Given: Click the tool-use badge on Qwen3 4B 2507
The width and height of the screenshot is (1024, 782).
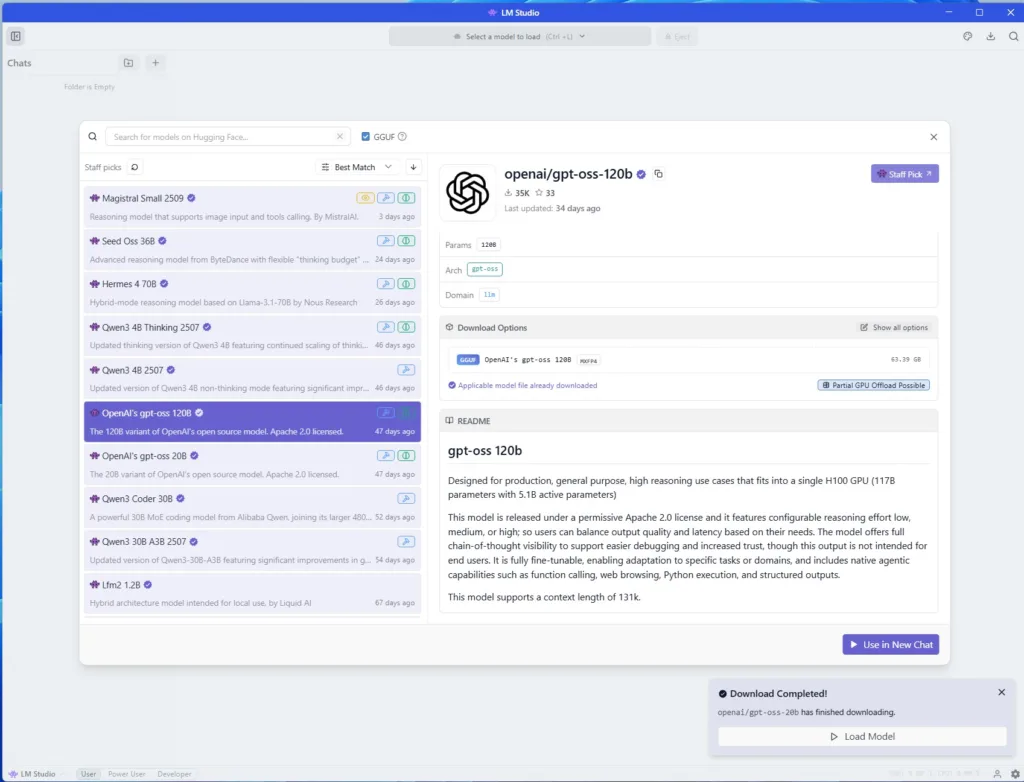Looking at the screenshot, I should point(406,370).
